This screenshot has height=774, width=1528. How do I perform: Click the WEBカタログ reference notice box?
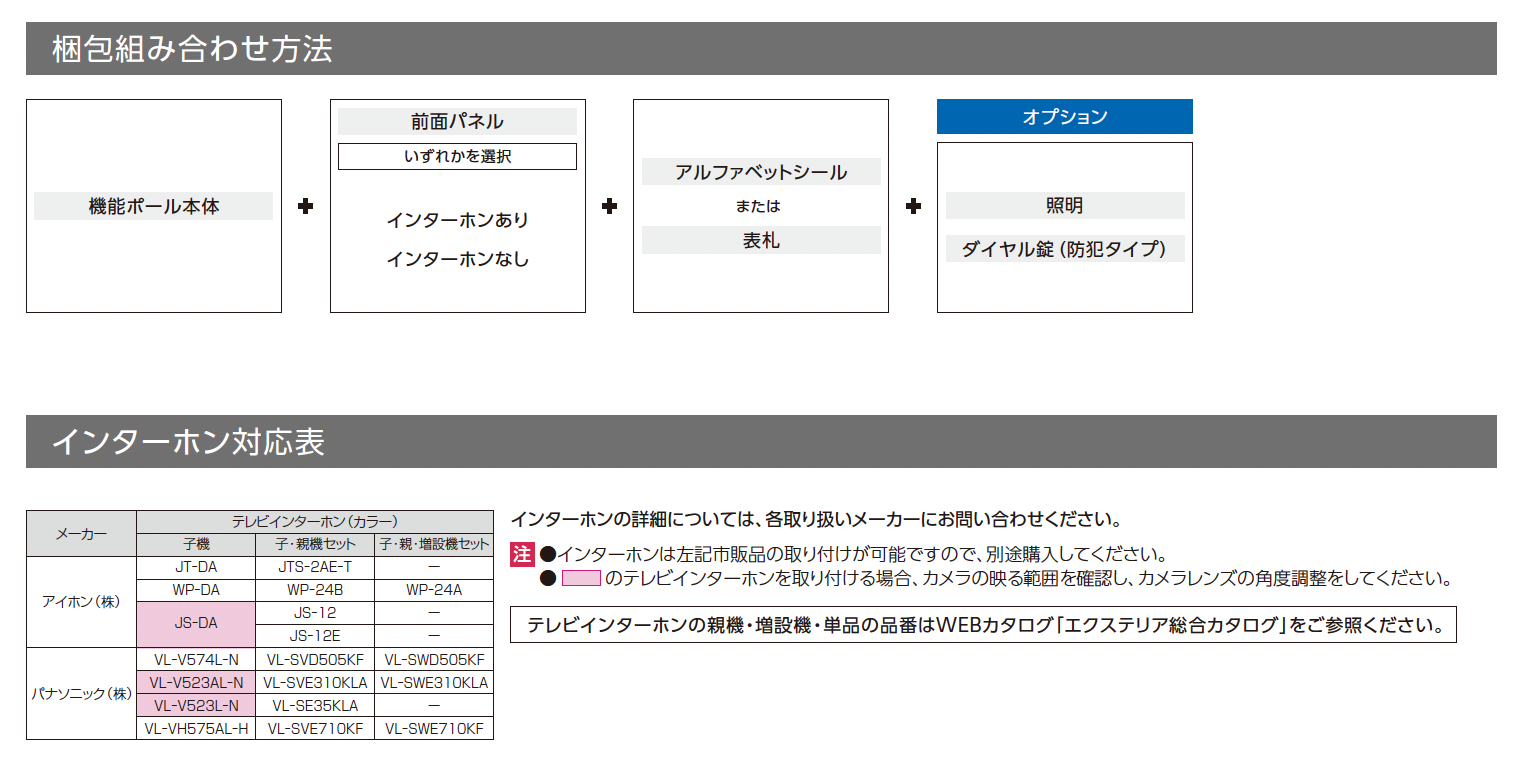(983, 625)
